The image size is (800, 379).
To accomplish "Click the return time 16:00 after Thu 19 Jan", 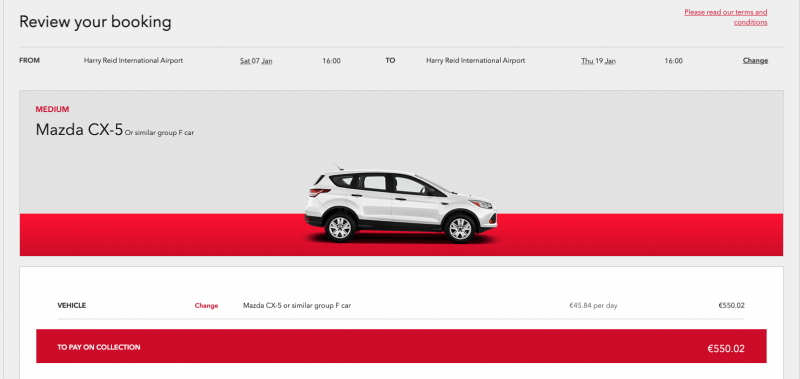I will click(673, 61).
